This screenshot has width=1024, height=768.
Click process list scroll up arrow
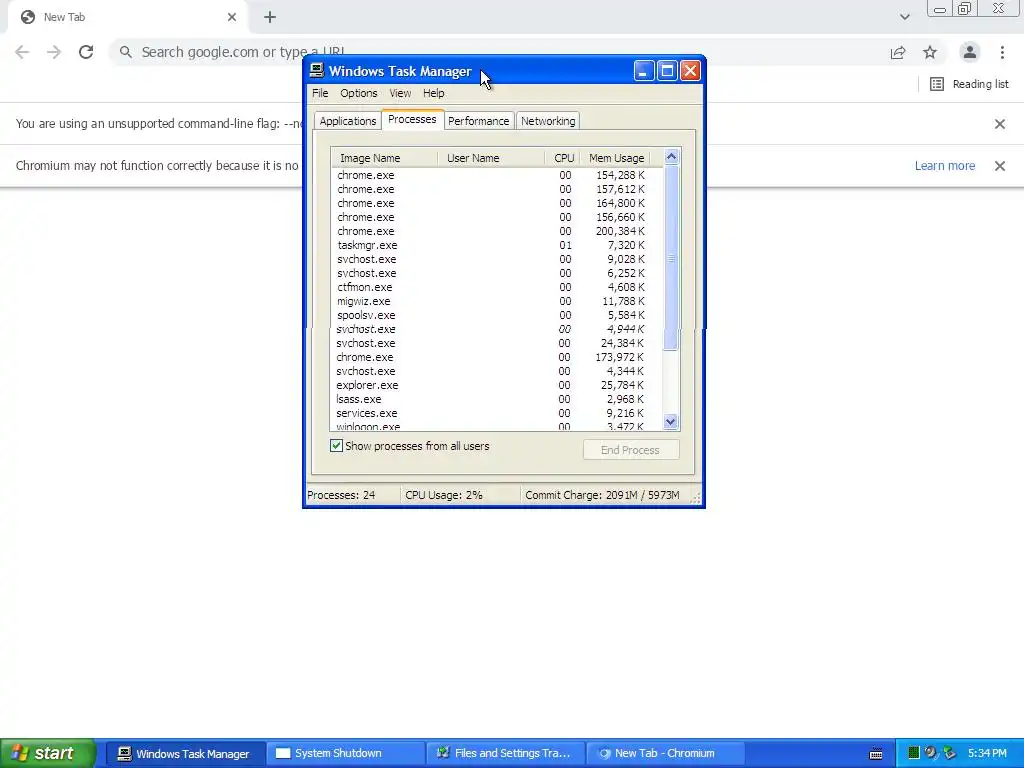671,157
